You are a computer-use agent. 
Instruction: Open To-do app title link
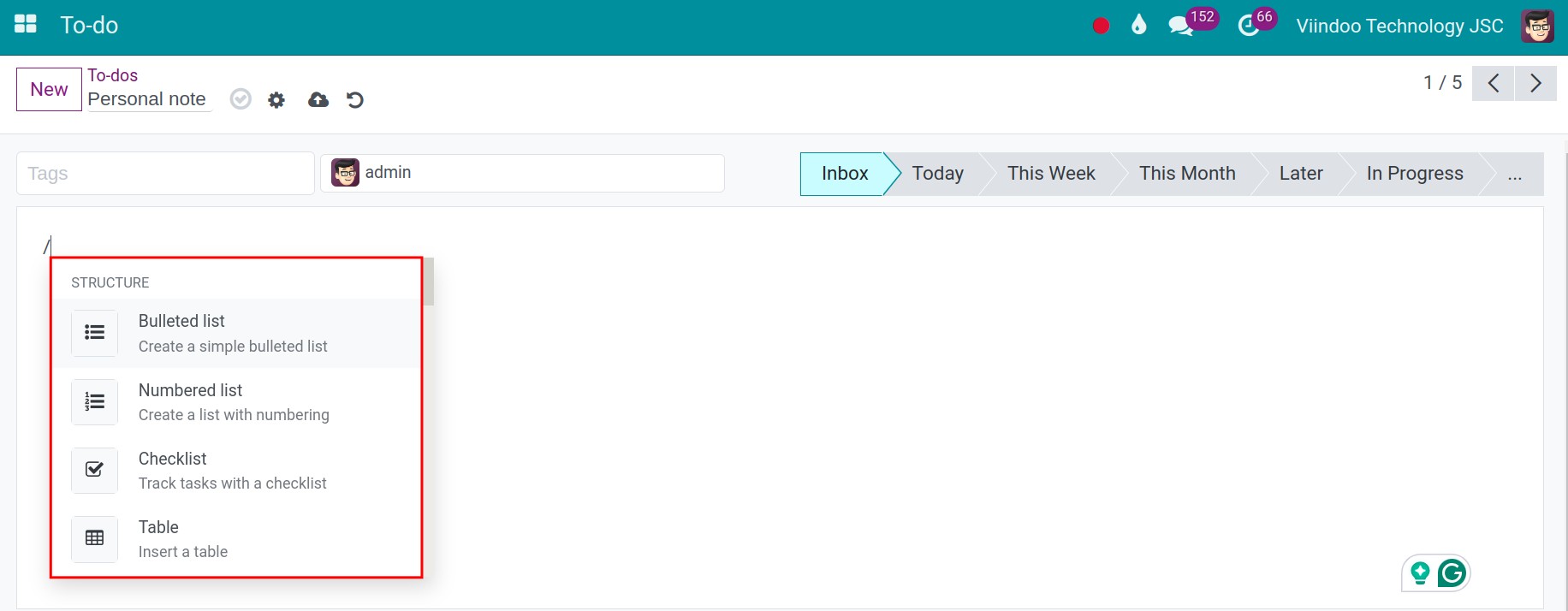pyautogui.click(x=89, y=25)
